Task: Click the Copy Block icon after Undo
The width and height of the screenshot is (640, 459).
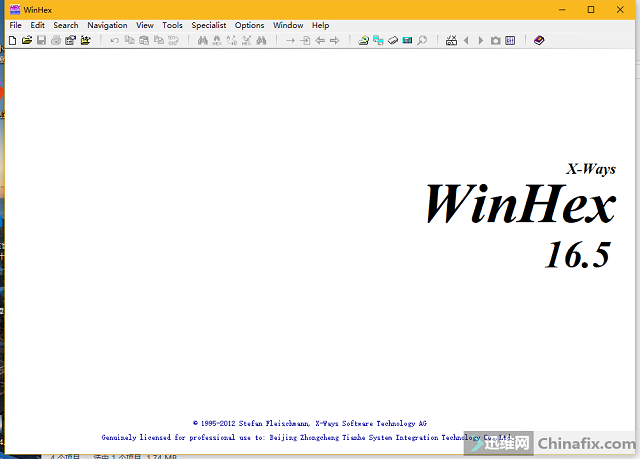Action: 129,40
